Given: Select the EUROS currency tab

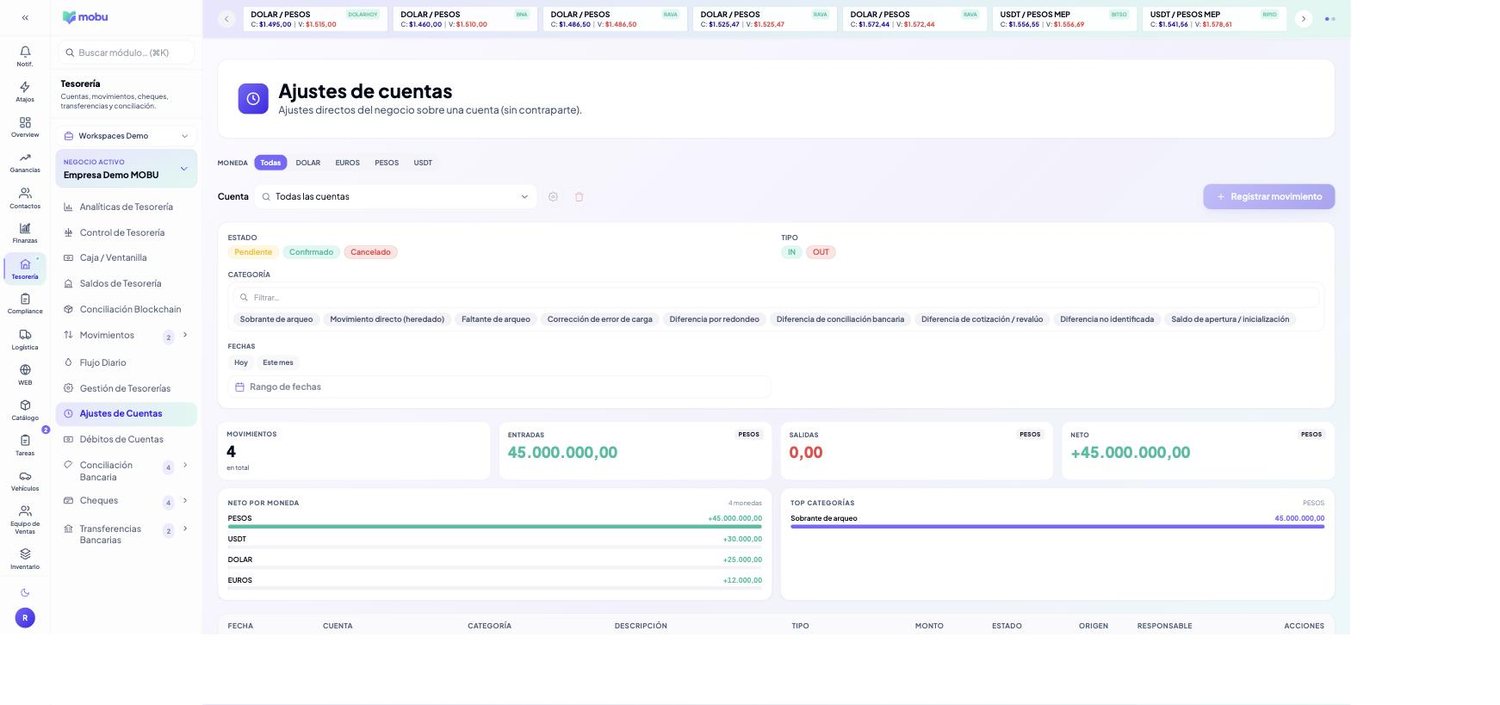Looking at the screenshot, I should 347,163.
